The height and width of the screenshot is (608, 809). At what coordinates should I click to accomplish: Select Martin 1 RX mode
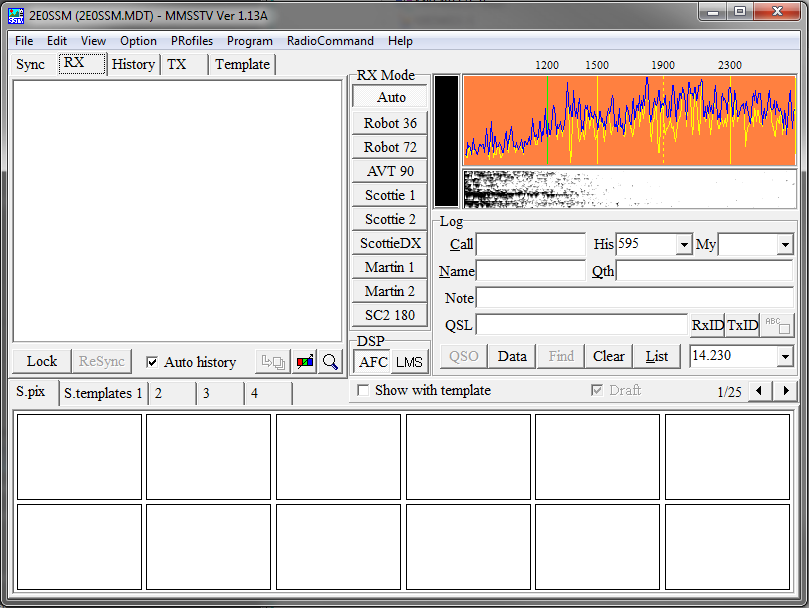pyautogui.click(x=390, y=267)
